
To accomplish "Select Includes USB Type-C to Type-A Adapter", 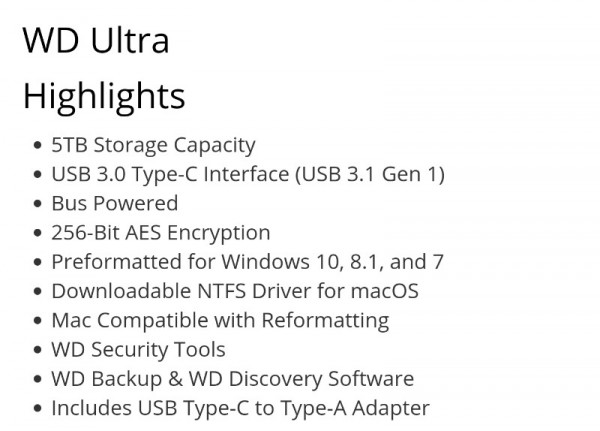I will (x=240, y=408).
